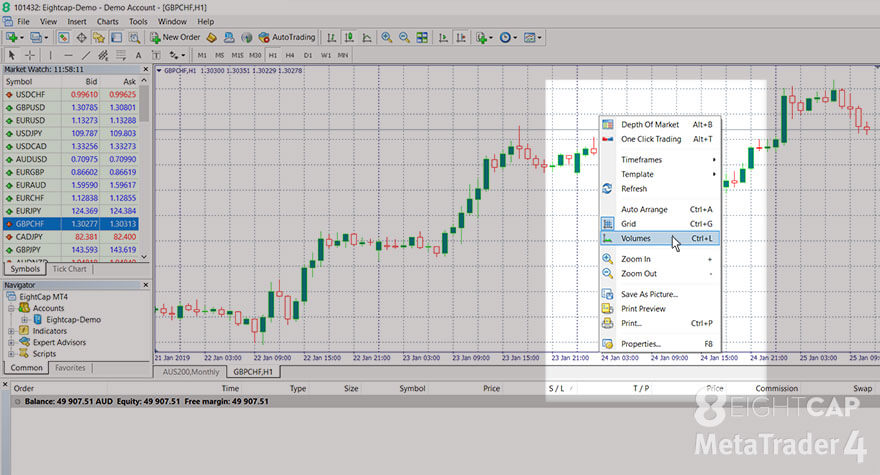Select USDJPY row in Market Watch

[x=71, y=133]
